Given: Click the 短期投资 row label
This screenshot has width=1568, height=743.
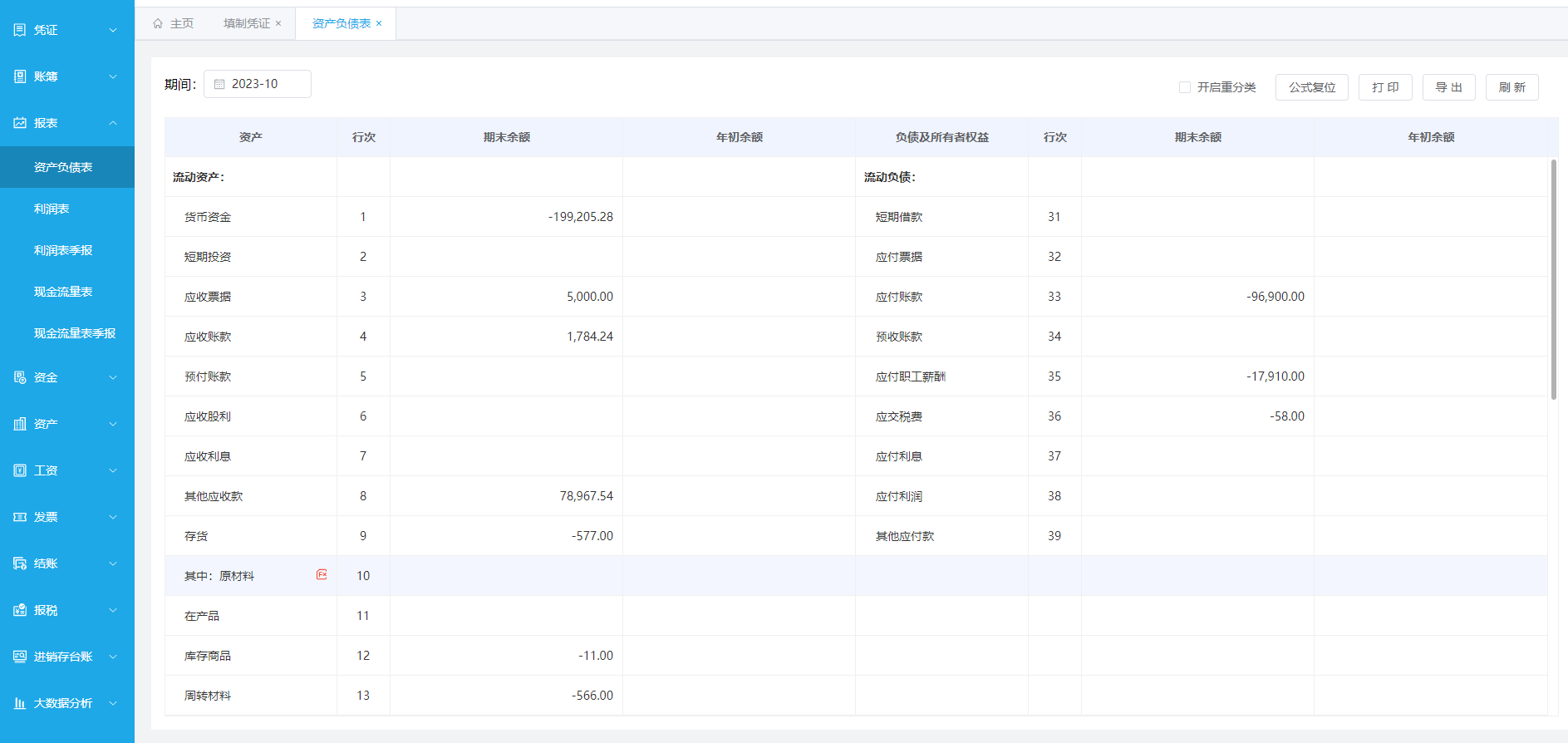Looking at the screenshot, I should [208, 257].
